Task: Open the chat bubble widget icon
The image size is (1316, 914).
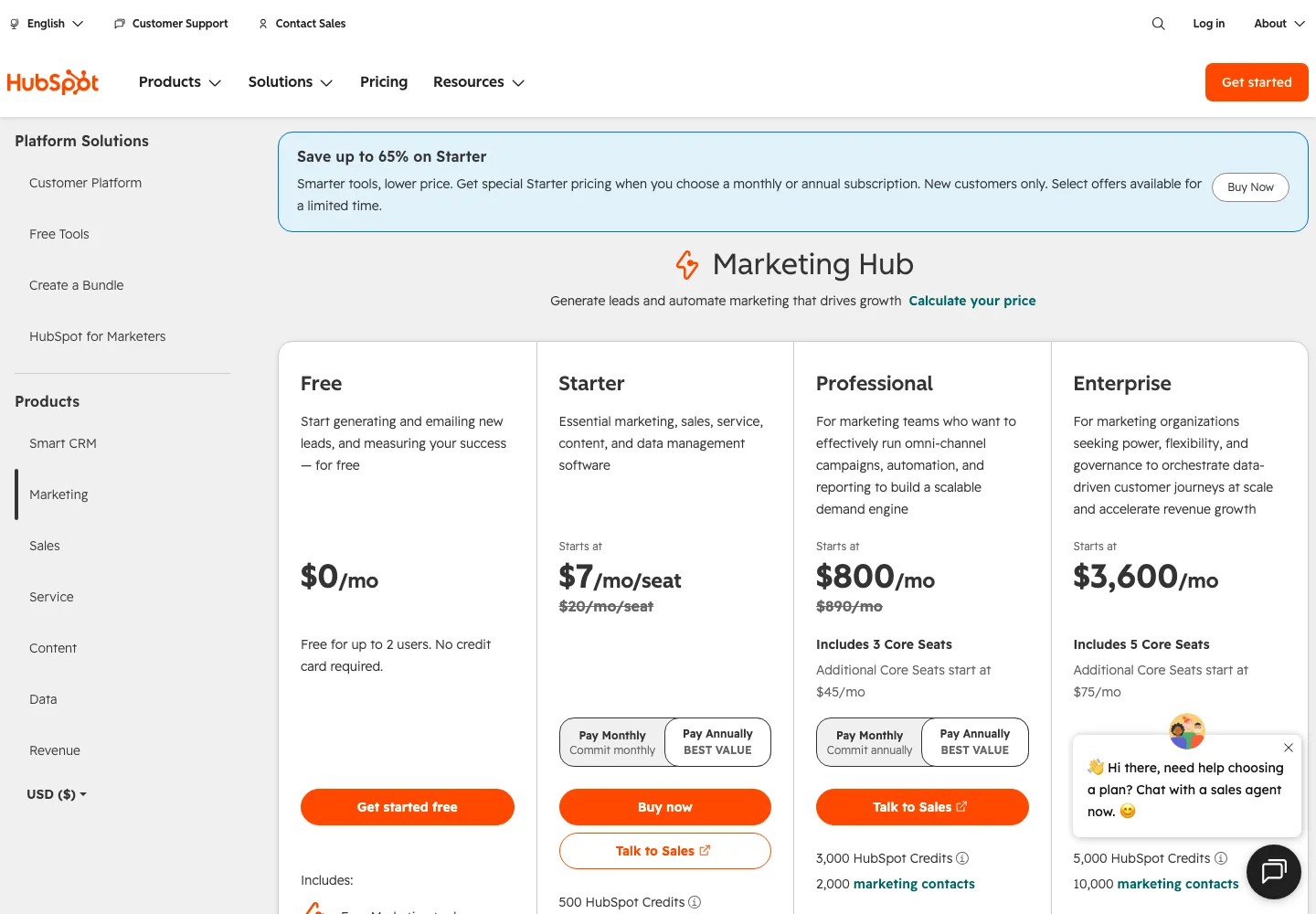Action: click(1274, 872)
